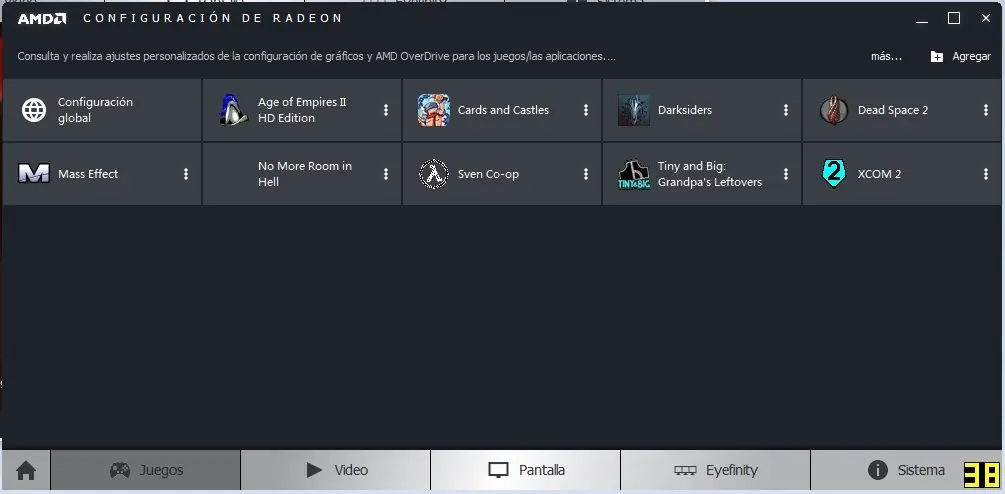Screen dimensions: 1005x494
Task: Open Cards and Castles three-dot menu
Action: coord(586,110)
